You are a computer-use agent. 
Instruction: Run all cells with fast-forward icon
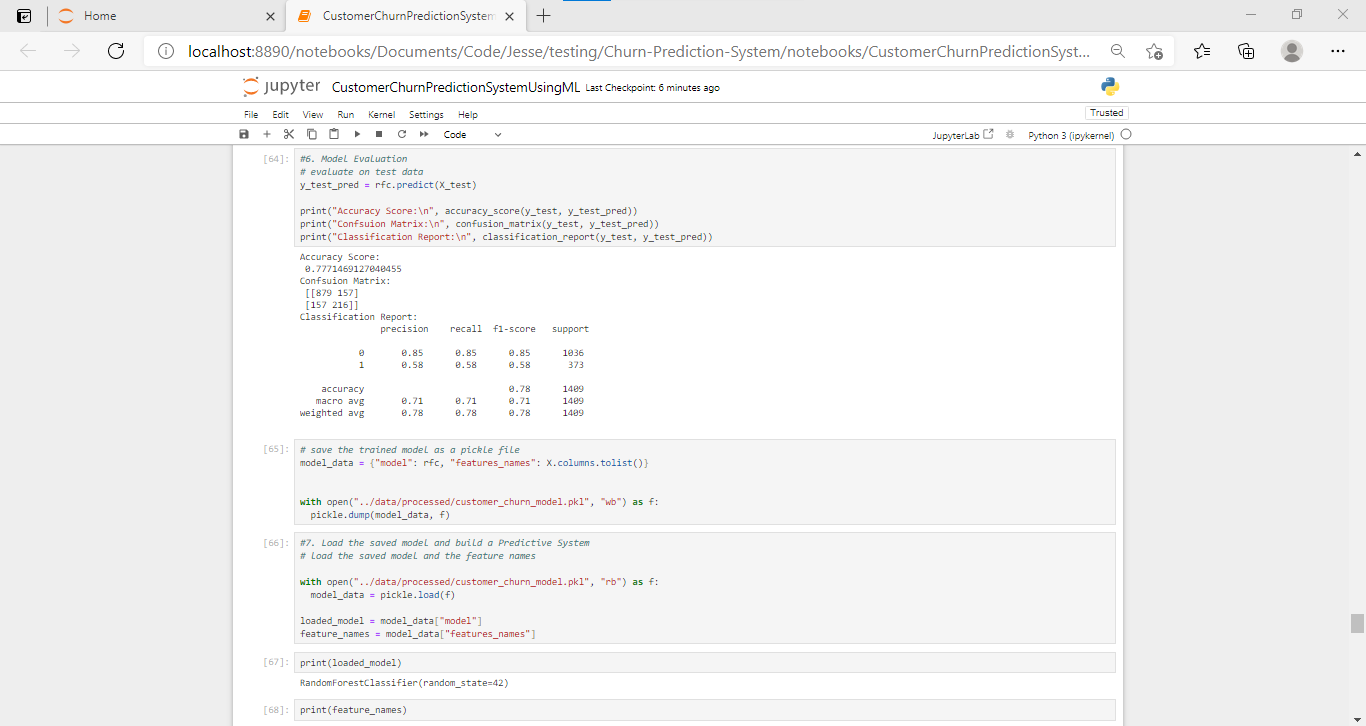click(x=423, y=134)
